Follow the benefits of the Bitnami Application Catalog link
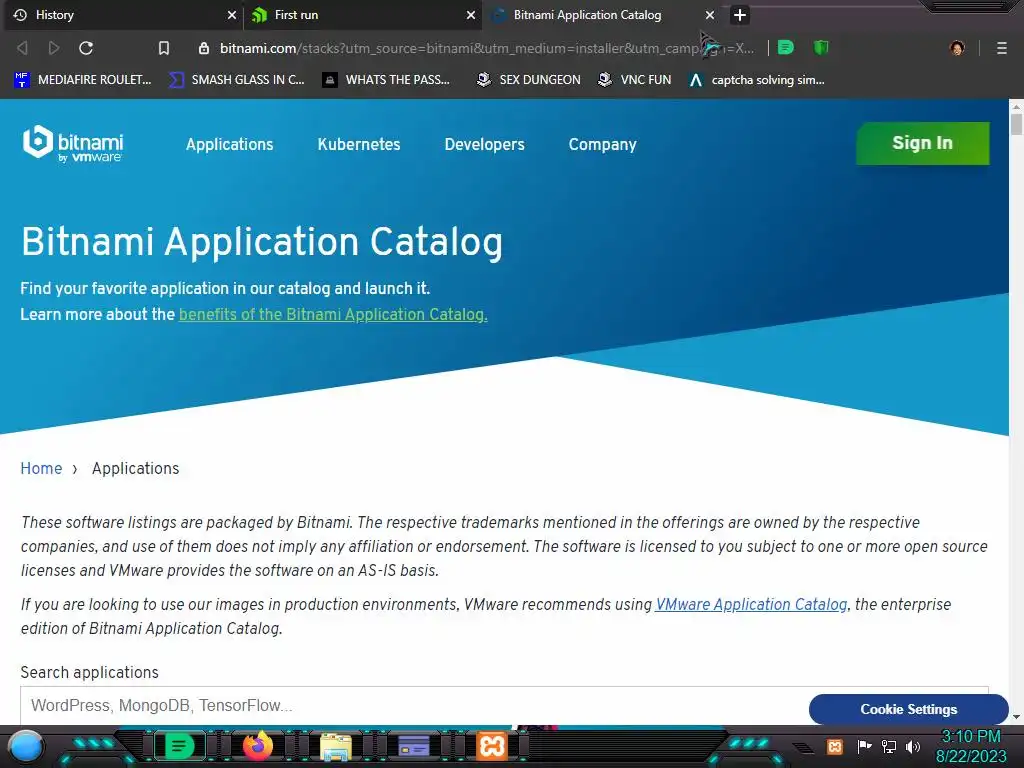 (333, 314)
